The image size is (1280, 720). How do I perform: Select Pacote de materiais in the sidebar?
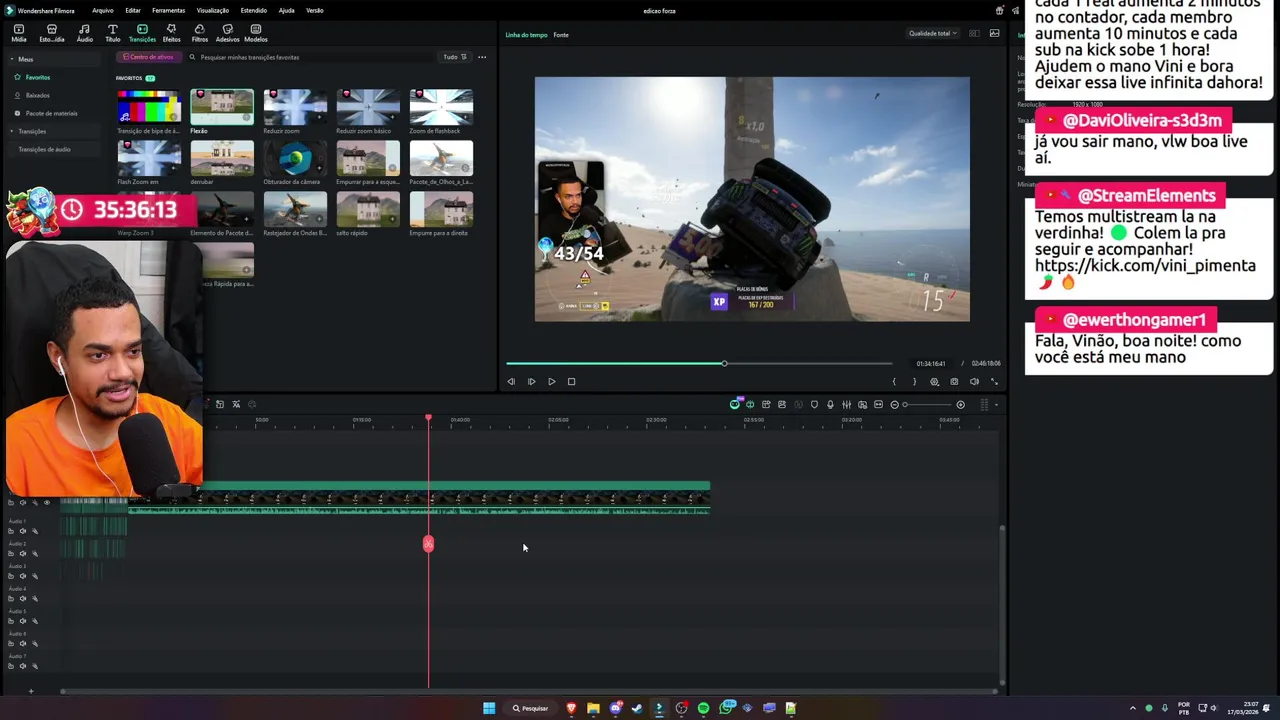point(51,113)
